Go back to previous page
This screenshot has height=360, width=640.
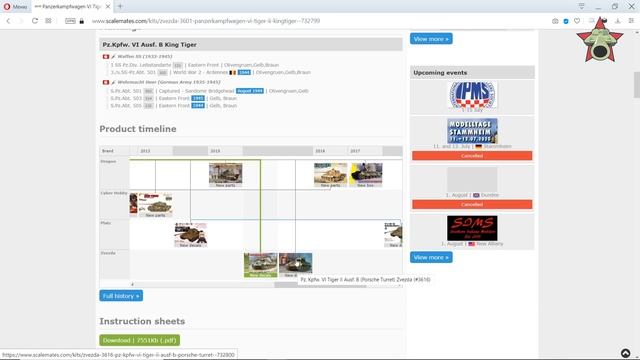click(x=8, y=21)
